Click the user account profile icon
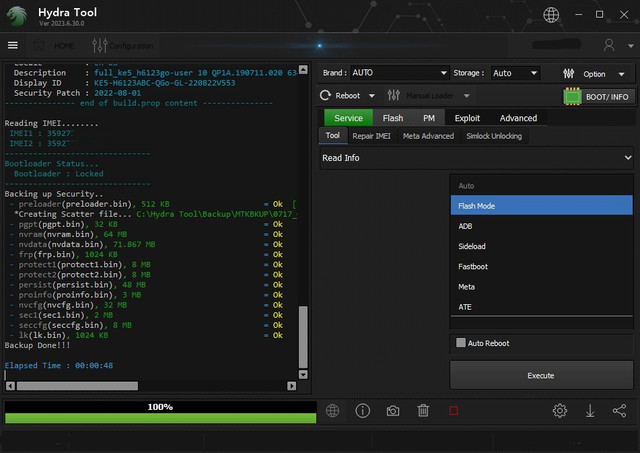The image size is (640, 453). 609,45
